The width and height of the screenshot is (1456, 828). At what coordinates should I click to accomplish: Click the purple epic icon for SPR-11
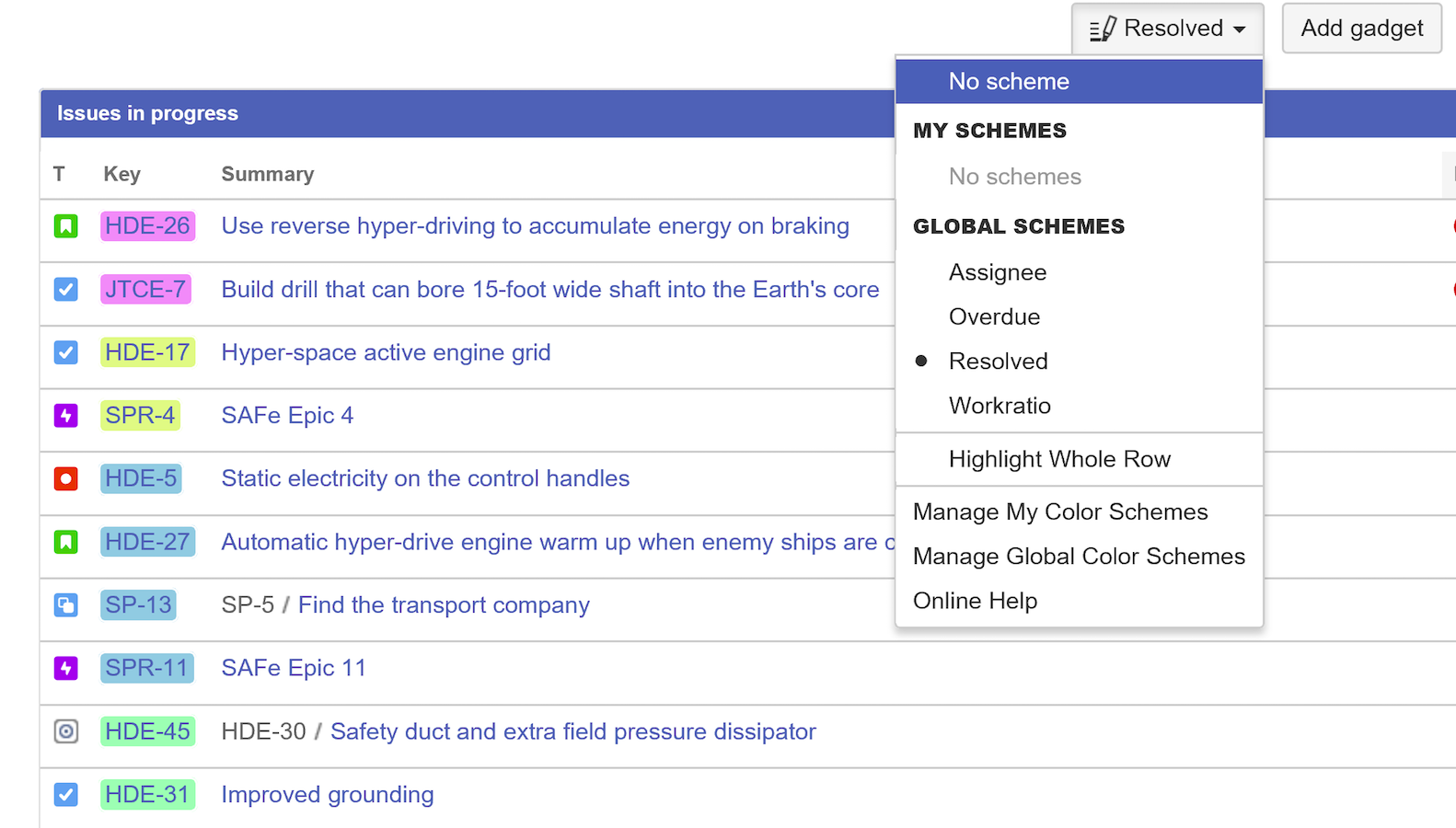(65, 669)
